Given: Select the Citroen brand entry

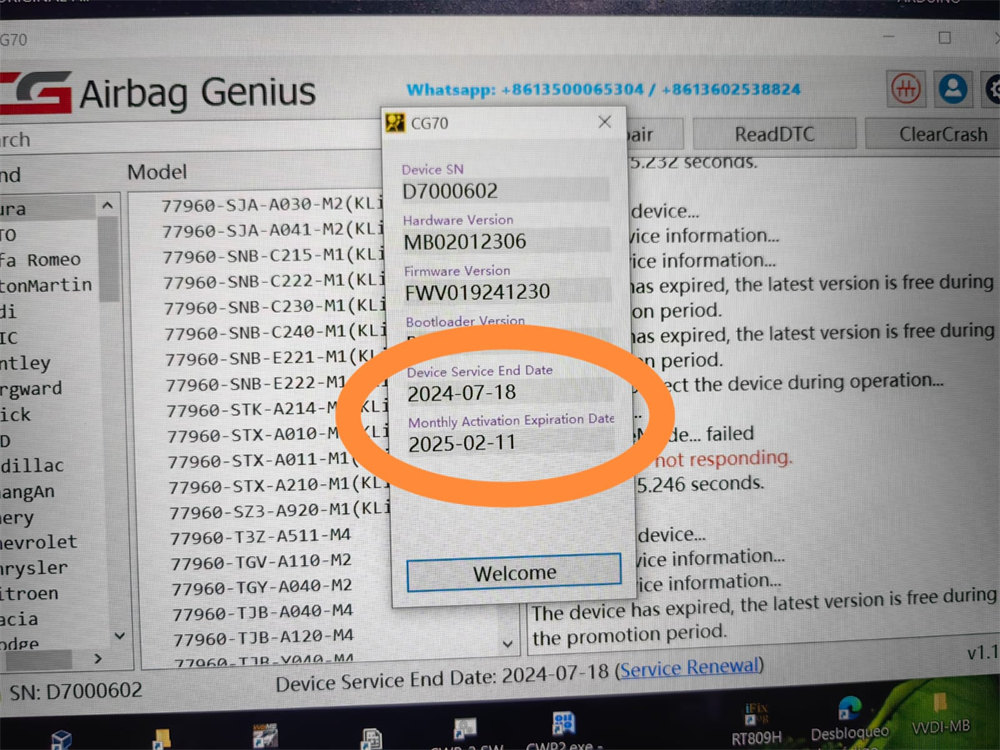Looking at the screenshot, I should pos(29,593).
